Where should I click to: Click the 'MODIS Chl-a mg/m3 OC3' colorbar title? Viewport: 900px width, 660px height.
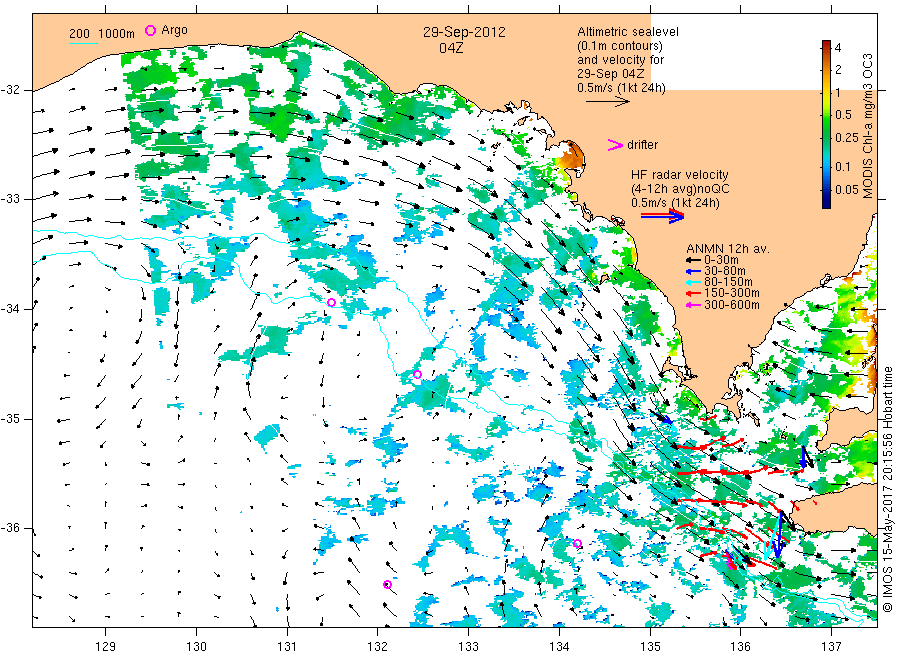867,126
